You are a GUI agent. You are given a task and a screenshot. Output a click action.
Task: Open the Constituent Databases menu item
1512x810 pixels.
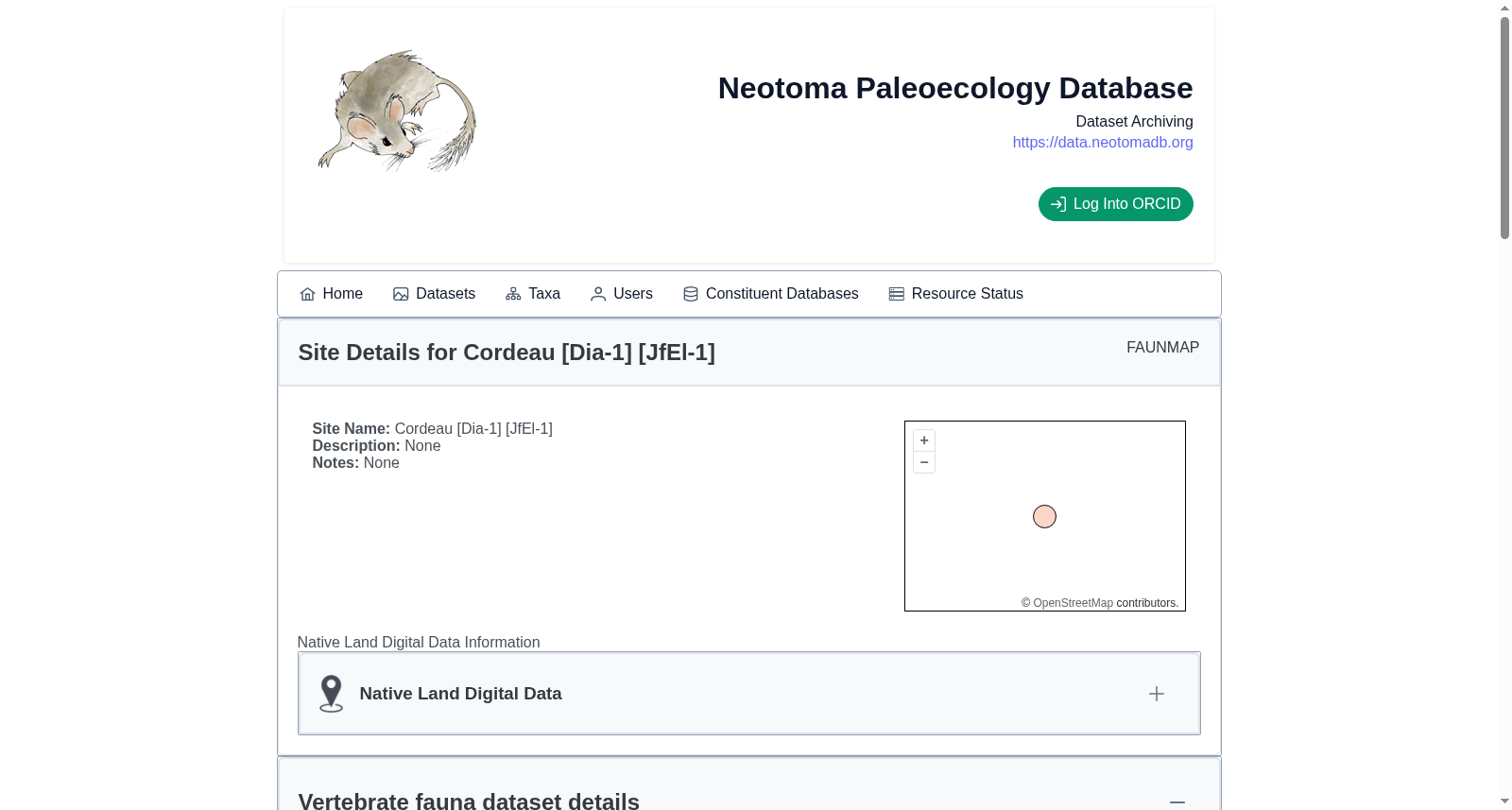point(771,294)
